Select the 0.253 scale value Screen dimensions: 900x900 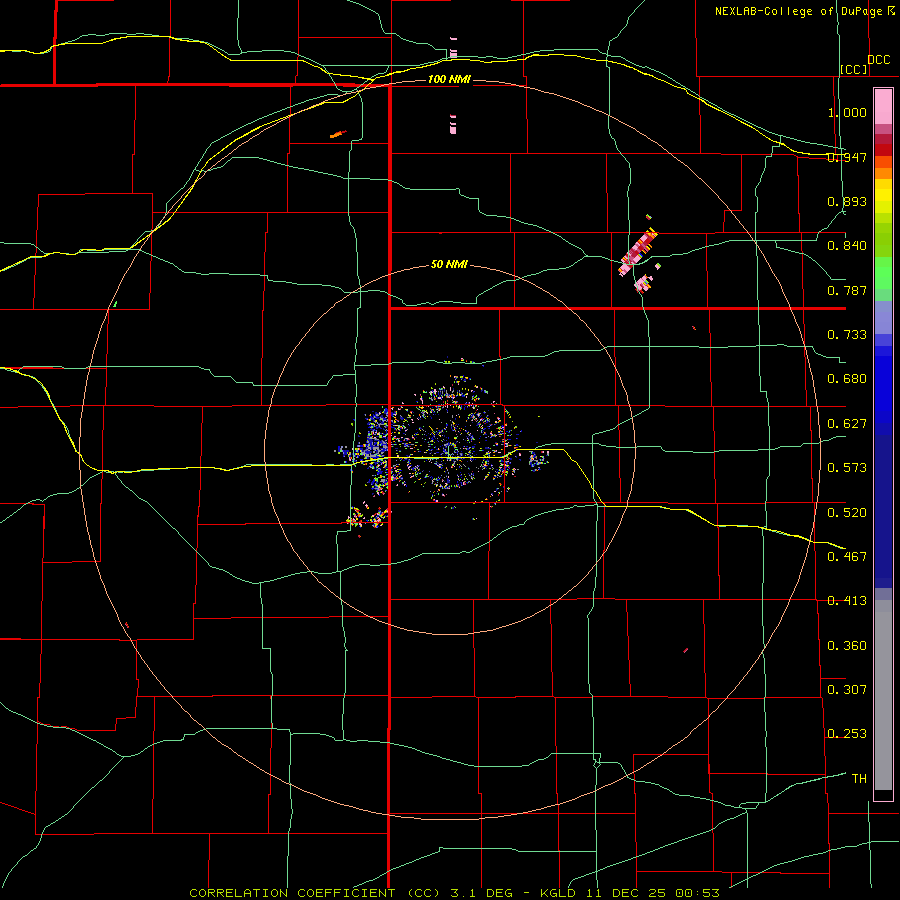(x=847, y=734)
